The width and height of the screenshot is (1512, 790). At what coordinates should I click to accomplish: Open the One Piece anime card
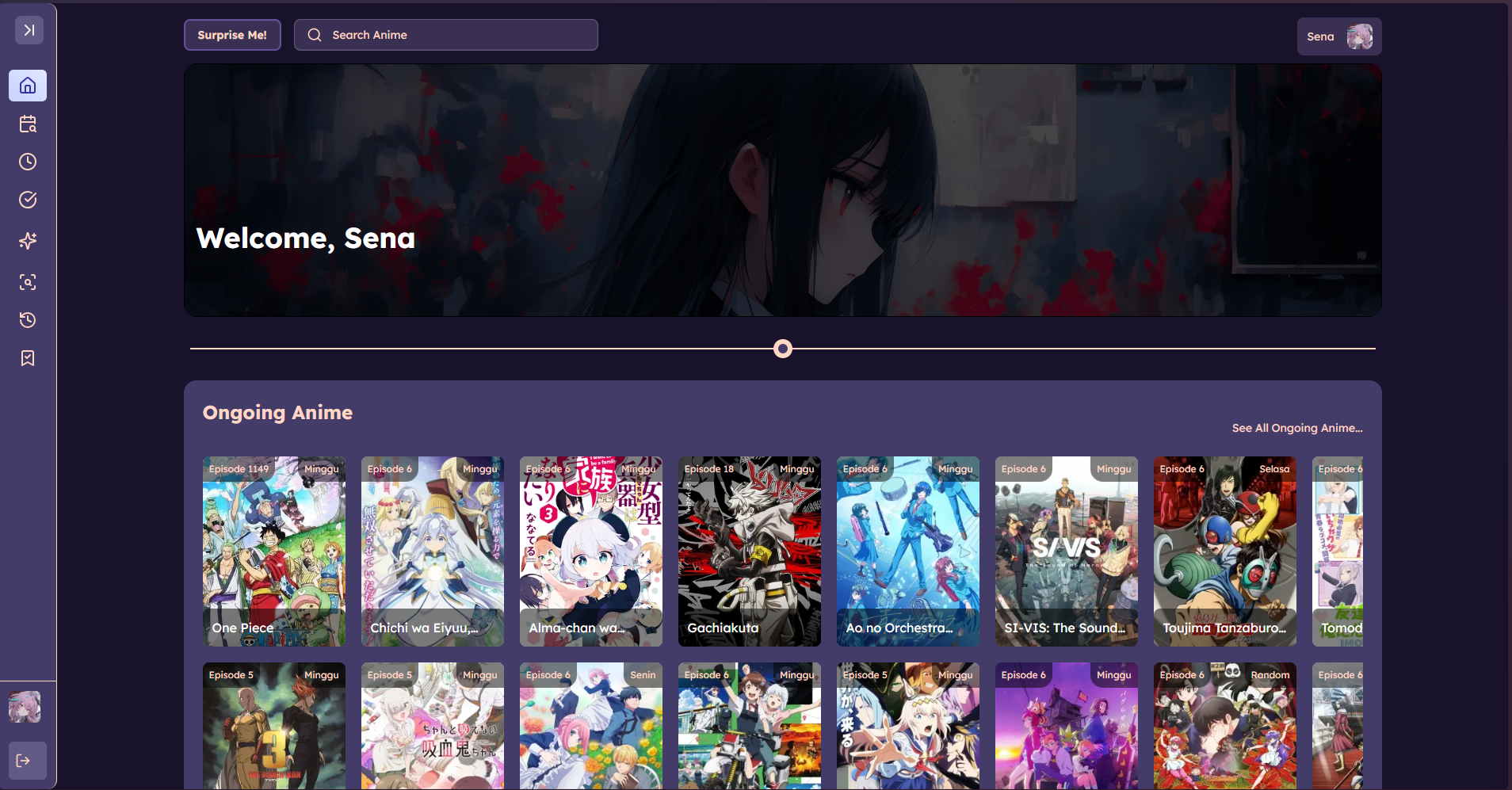tap(274, 551)
